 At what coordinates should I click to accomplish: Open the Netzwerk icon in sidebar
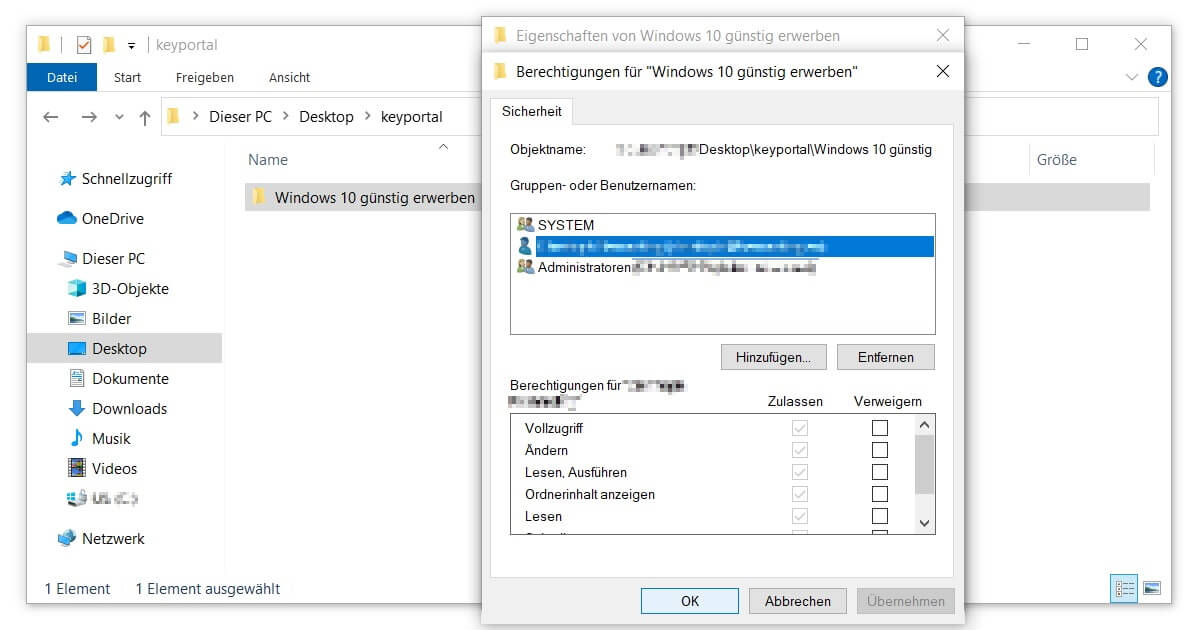(x=67, y=538)
